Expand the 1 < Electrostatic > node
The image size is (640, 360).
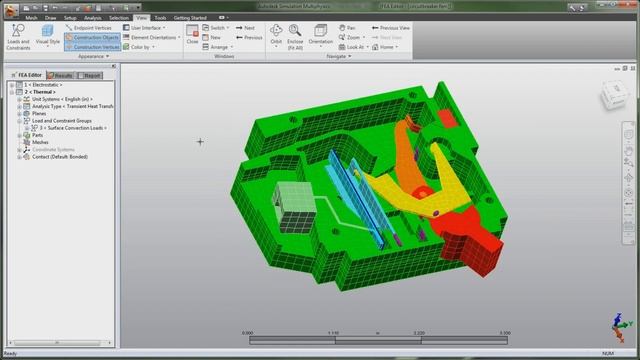click(12, 85)
